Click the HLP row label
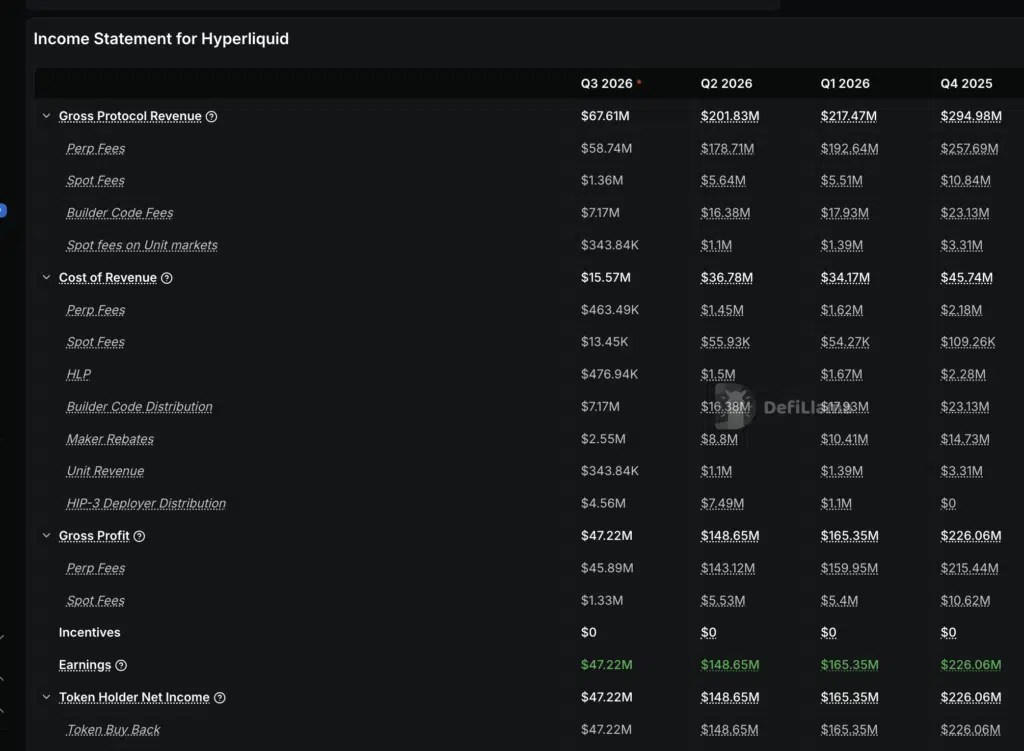This screenshot has height=751, width=1024. (x=78, y=374)
